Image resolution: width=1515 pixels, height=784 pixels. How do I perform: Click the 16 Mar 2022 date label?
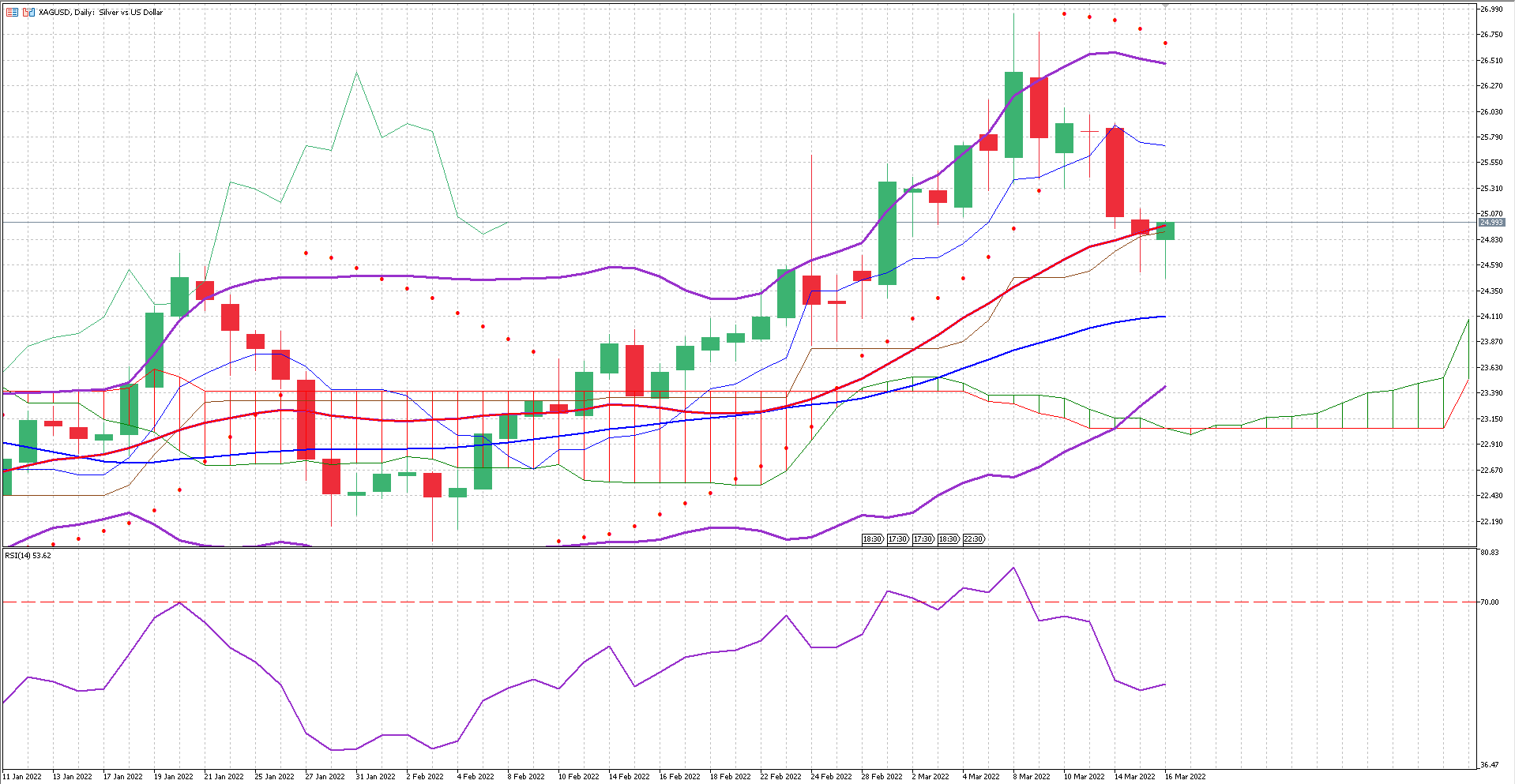pos(1185,776)
